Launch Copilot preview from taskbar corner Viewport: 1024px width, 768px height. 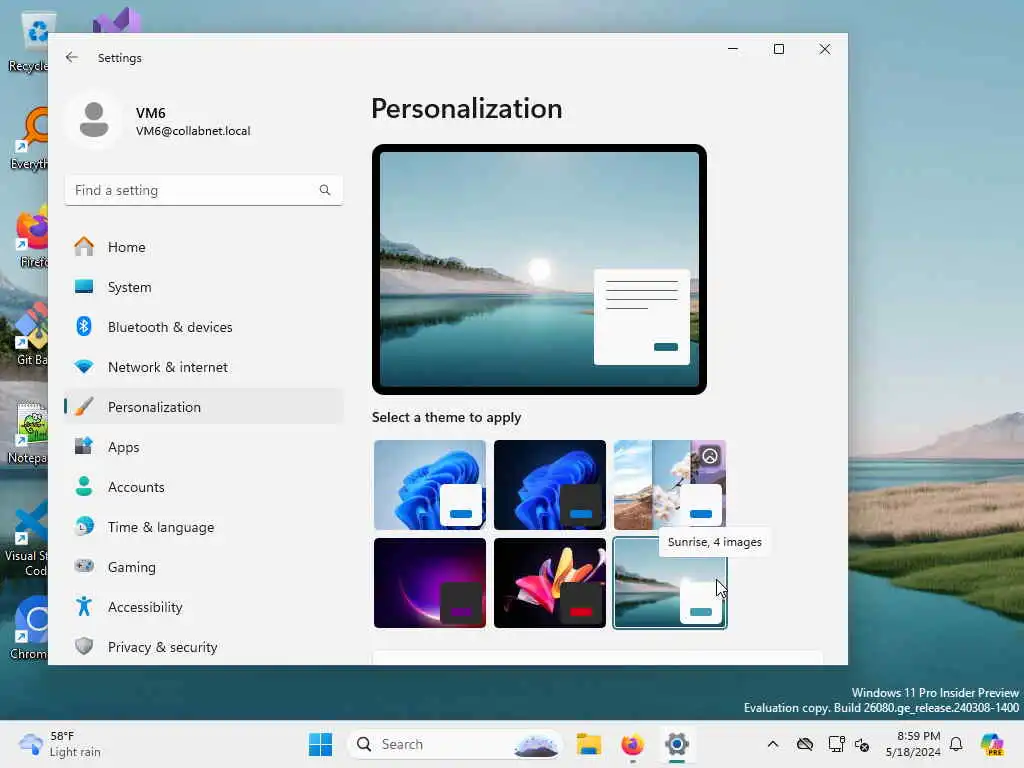click(992, 744)
